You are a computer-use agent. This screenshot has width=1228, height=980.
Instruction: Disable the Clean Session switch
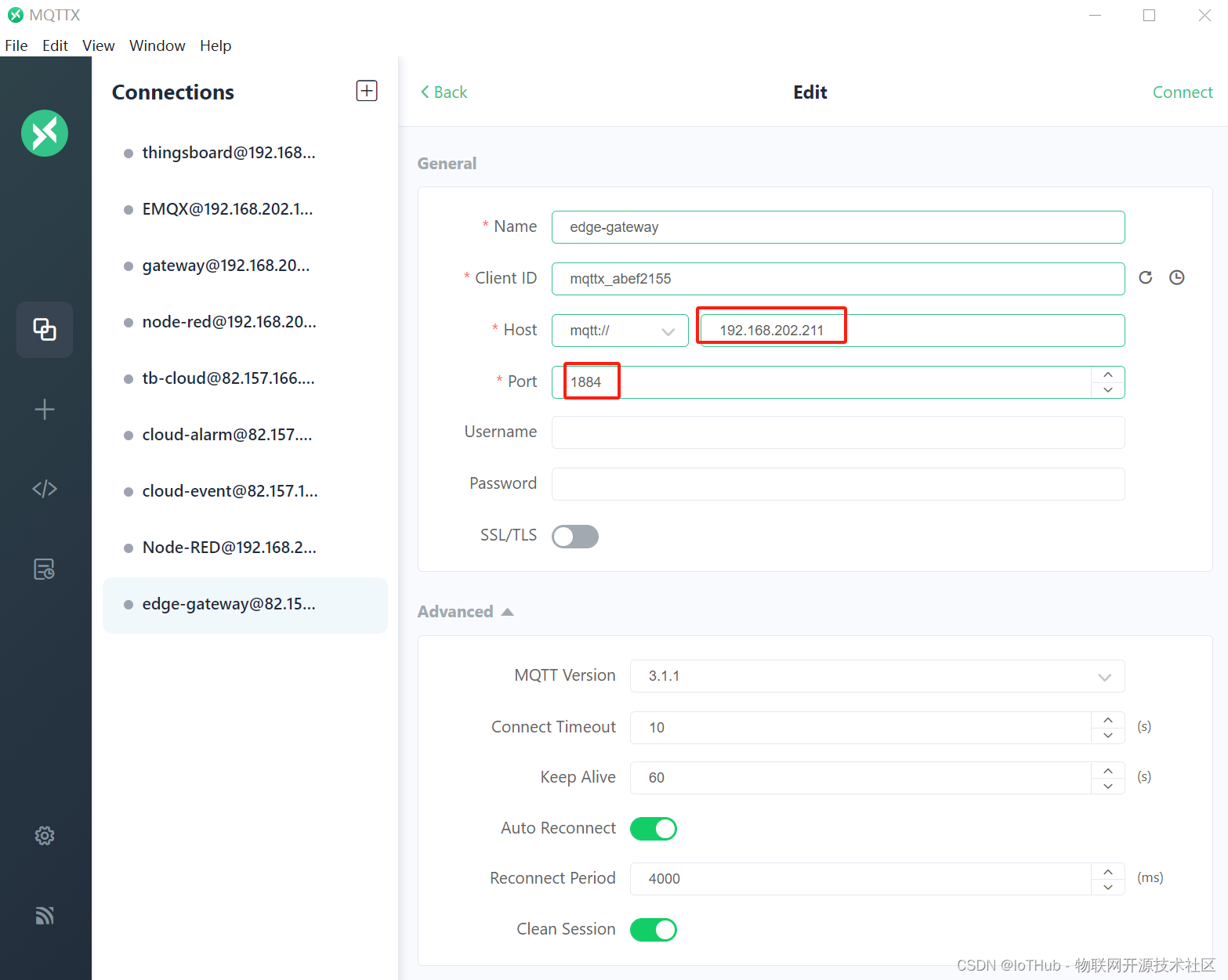point(654,930)
